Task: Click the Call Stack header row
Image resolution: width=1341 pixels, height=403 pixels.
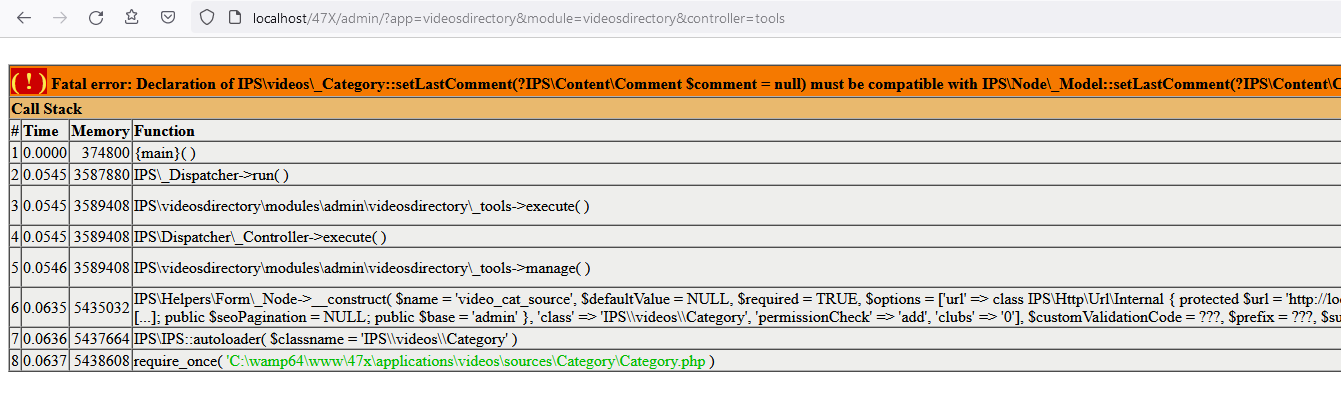Action: [47, 108]
